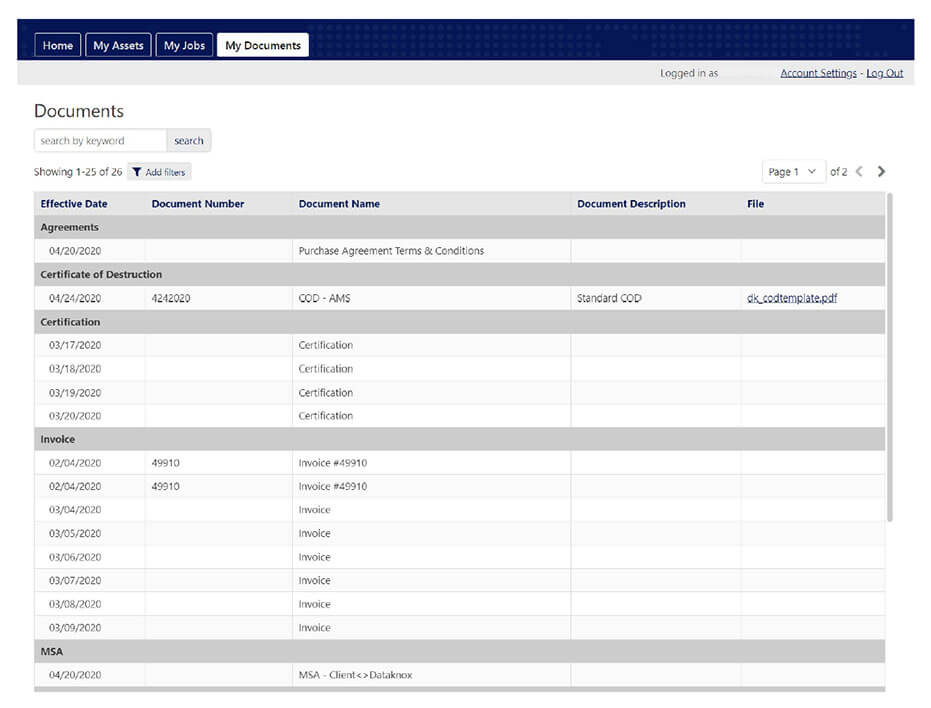931x708 pixels.
Task: Open Account Settings link
Action: (x=818, y=73)
